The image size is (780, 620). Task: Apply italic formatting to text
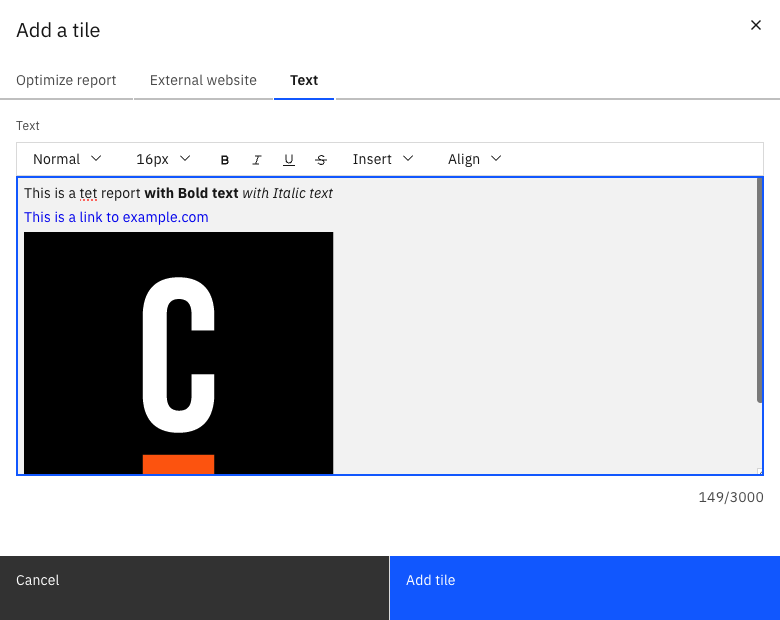pos(257,160)
